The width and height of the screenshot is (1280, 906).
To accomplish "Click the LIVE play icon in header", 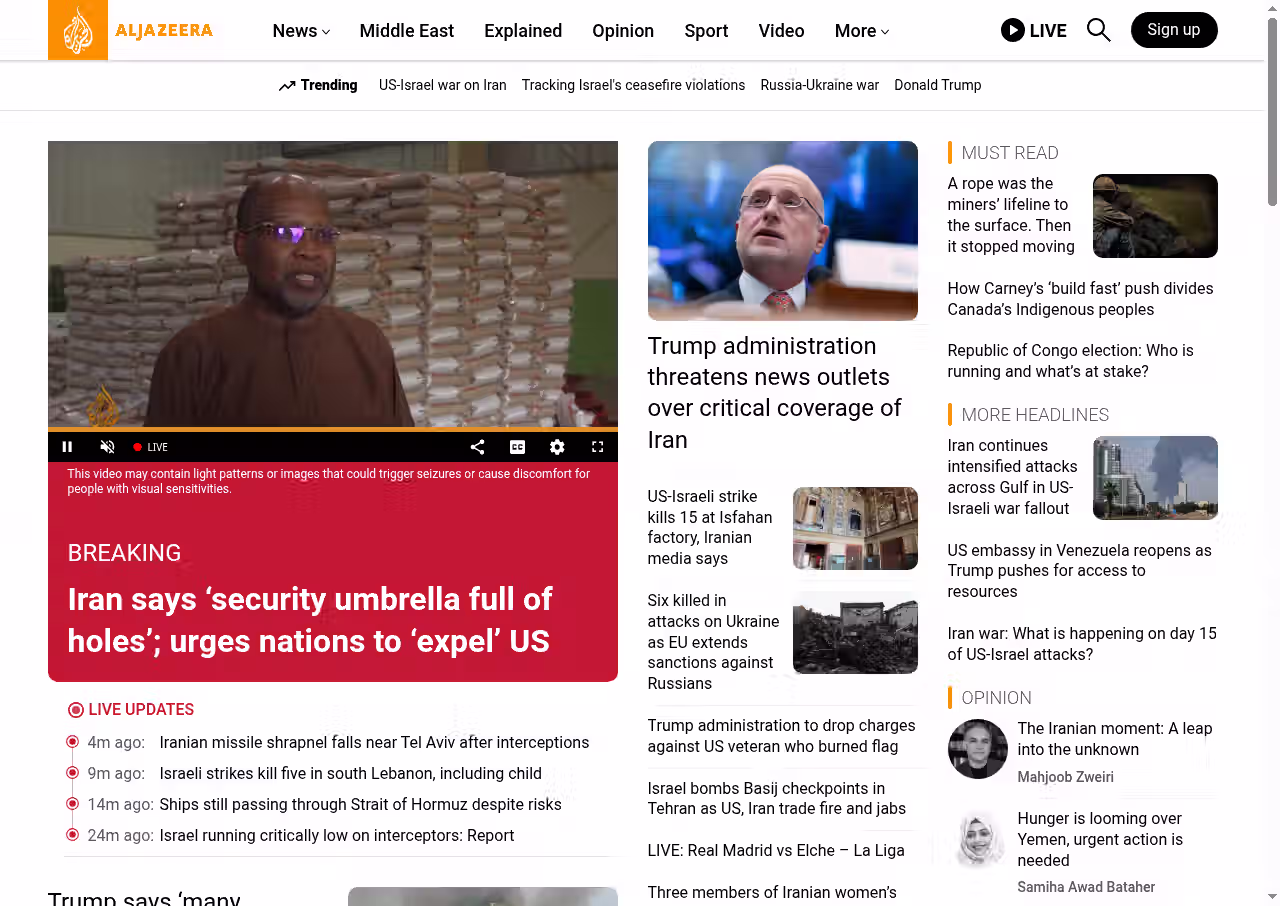I will point(1012,30).
